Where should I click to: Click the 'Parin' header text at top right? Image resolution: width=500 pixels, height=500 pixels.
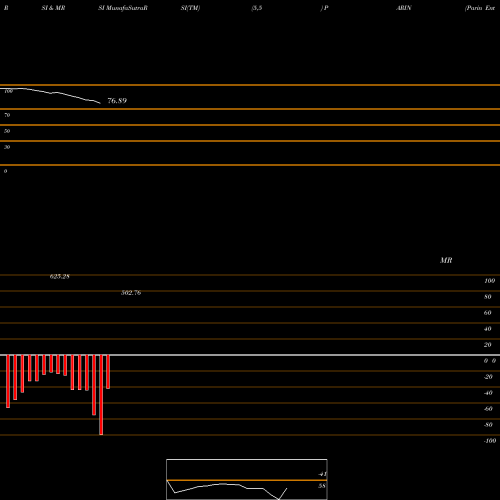474,8
